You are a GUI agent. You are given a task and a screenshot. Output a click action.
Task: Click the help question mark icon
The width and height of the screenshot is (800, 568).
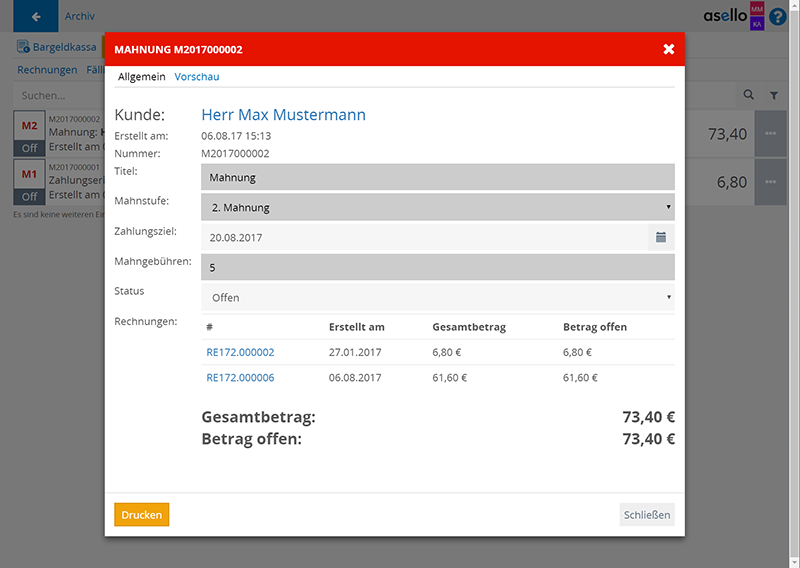tap(778, 17)
